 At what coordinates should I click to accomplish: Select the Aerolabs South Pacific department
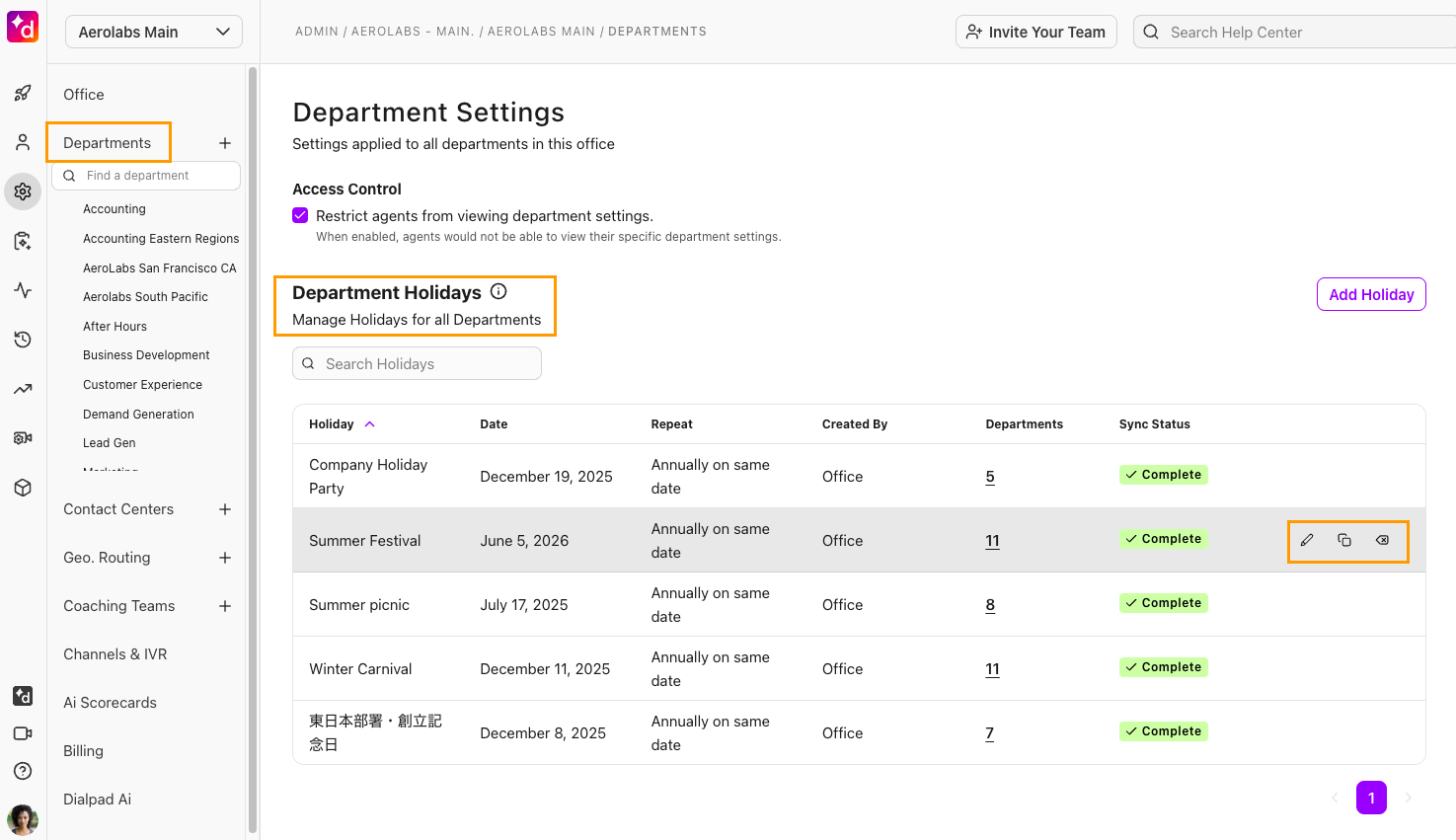tap(145, 297)
